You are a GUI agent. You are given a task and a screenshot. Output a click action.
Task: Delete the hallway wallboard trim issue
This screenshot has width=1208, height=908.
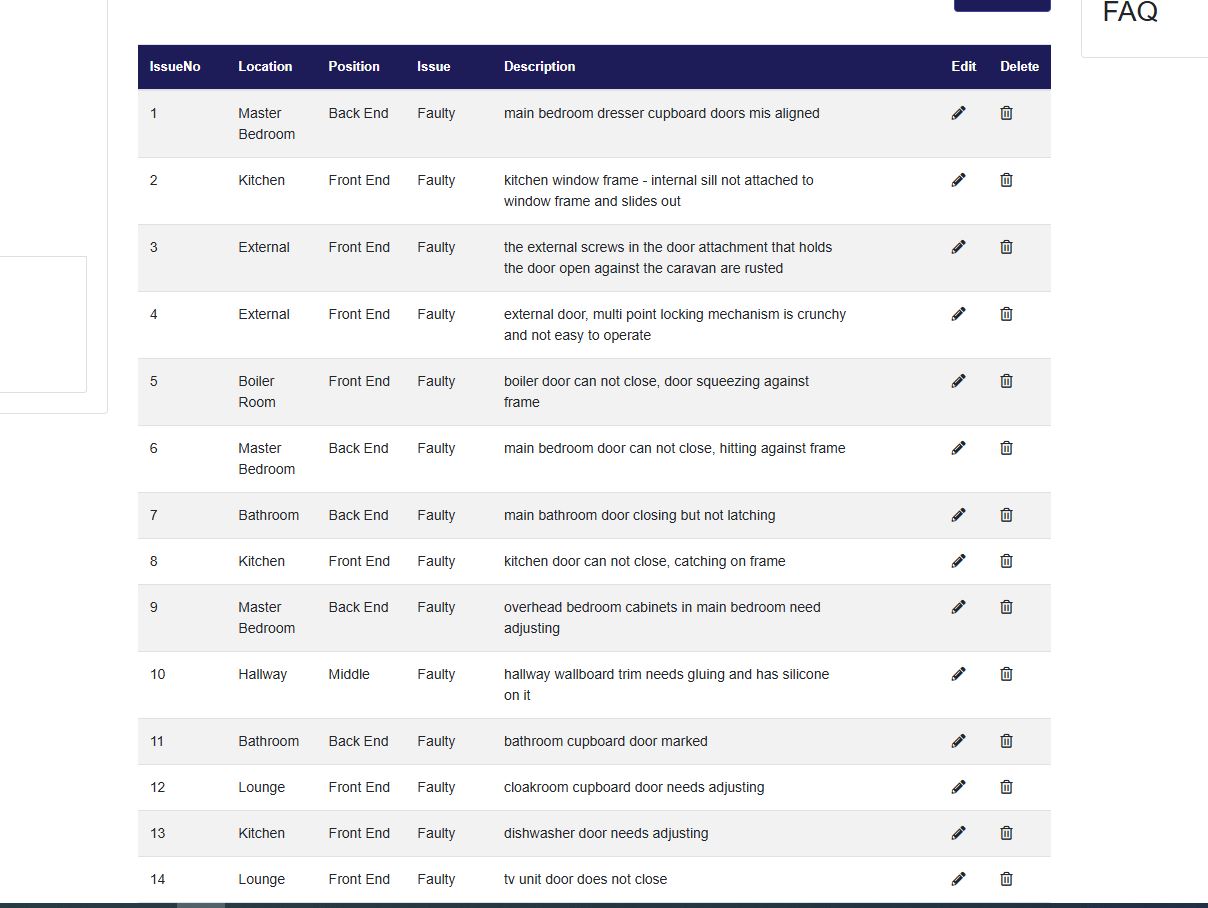[x=1006, y=674]
